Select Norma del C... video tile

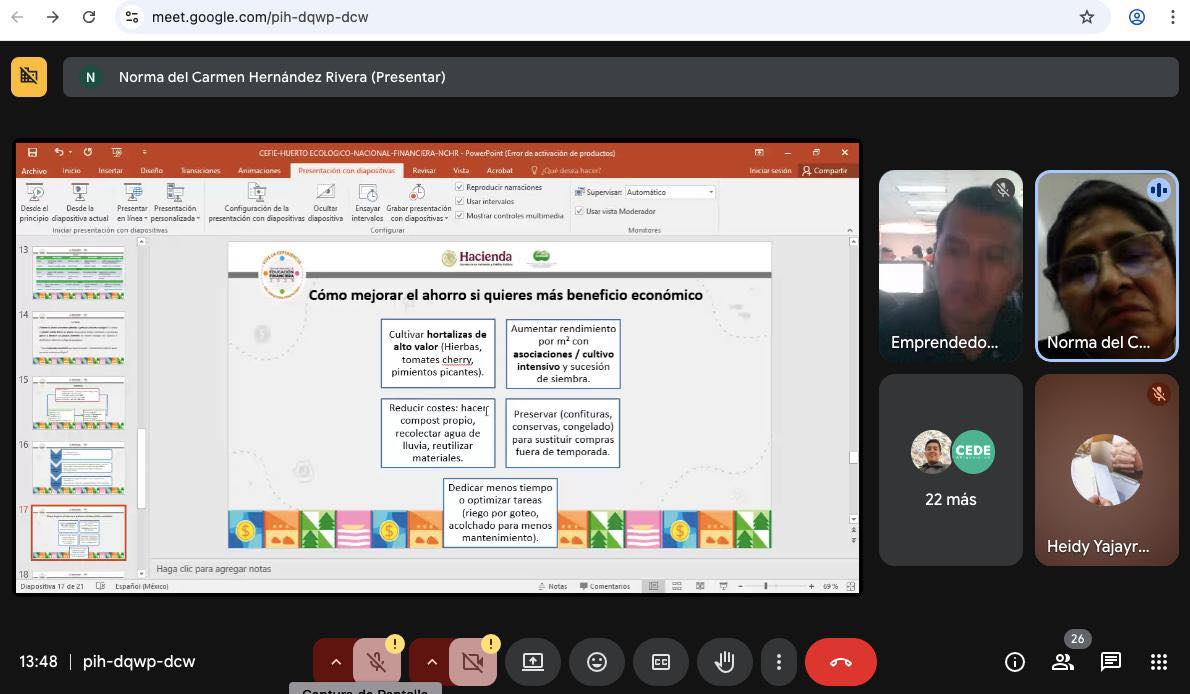(x=1107, y=265)
